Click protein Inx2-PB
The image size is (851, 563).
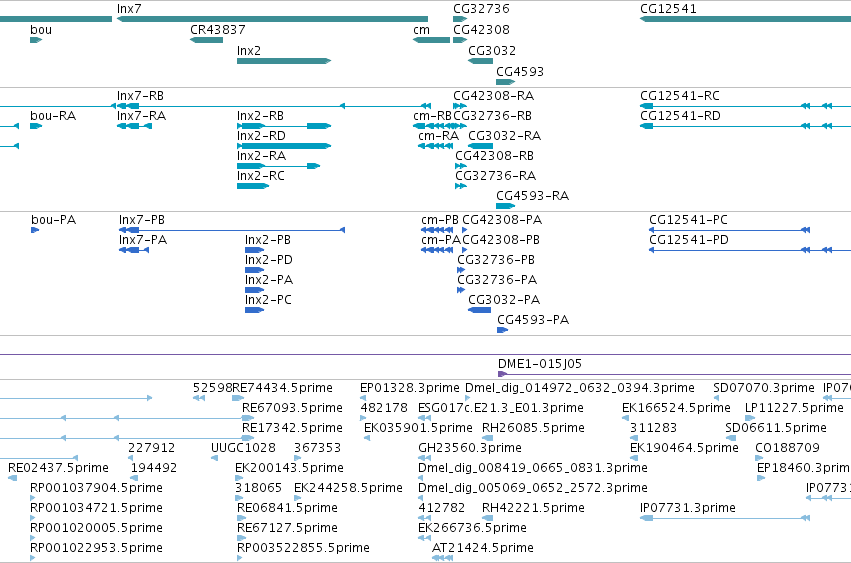[x=268, y=240]
